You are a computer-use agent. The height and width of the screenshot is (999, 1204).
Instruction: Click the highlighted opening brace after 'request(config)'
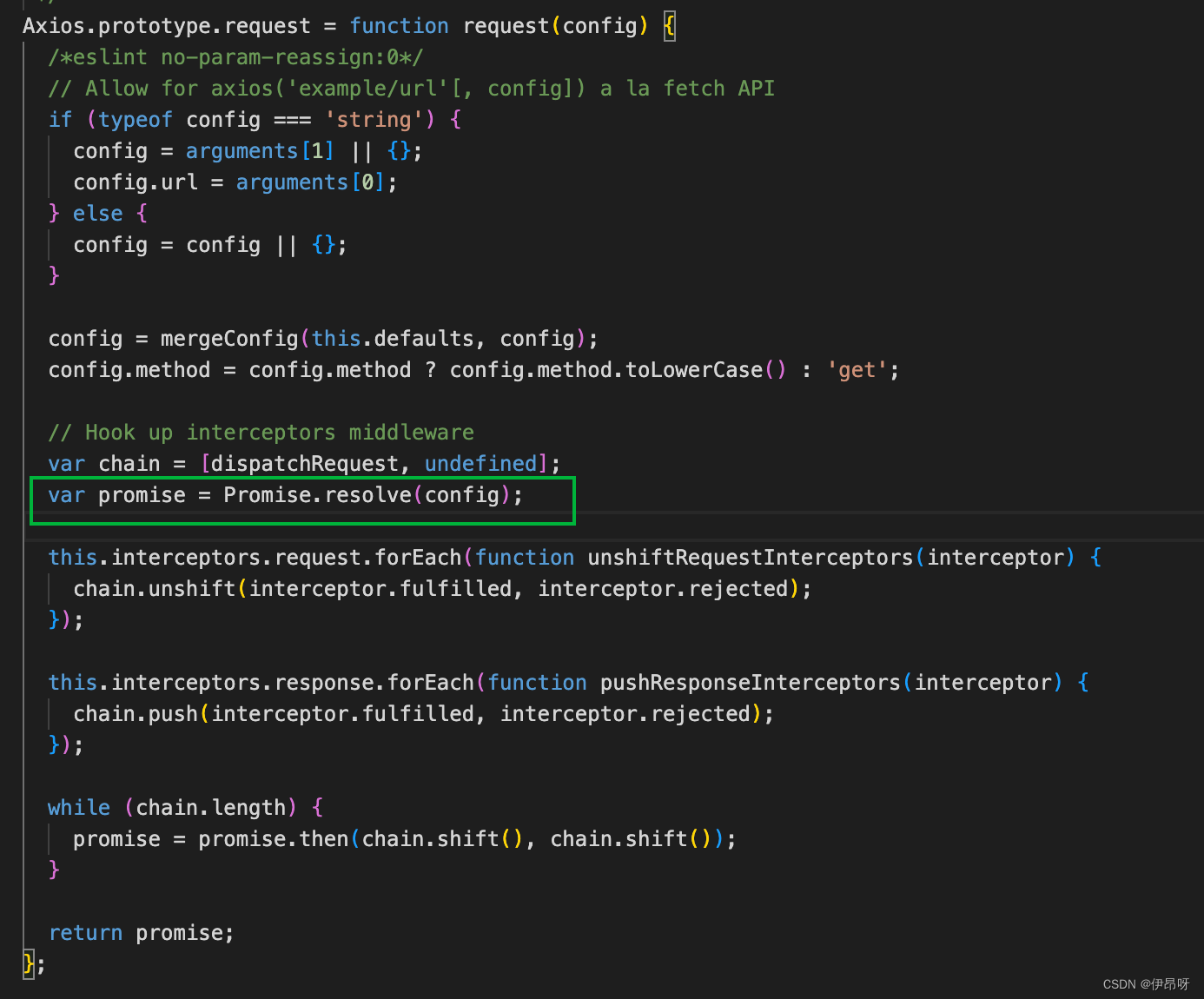coord(669,26)
